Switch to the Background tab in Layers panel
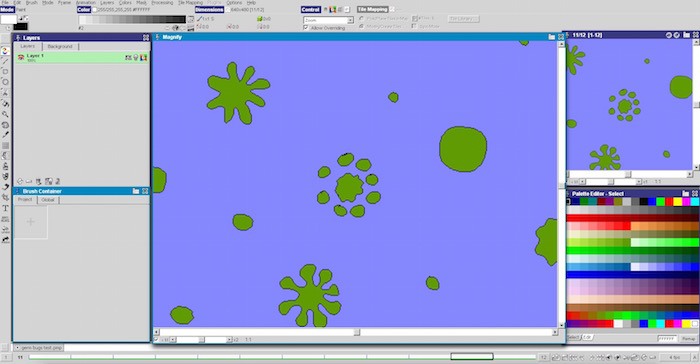 point(60,46)
